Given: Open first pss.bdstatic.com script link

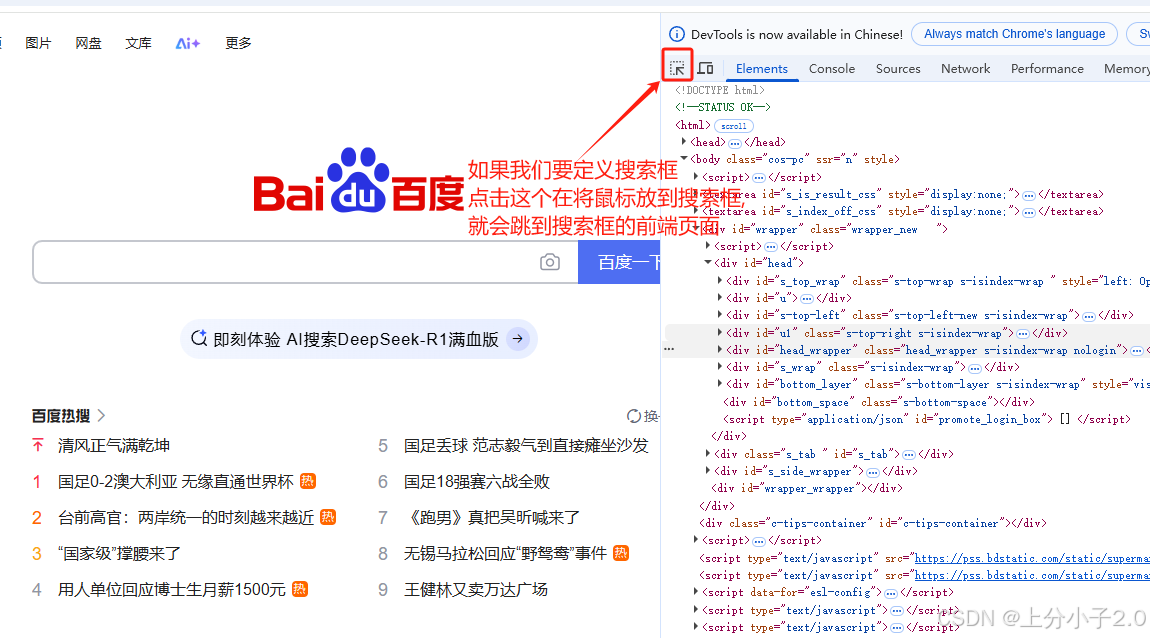Looking at the screenshot, I should tap(1032, 559).
